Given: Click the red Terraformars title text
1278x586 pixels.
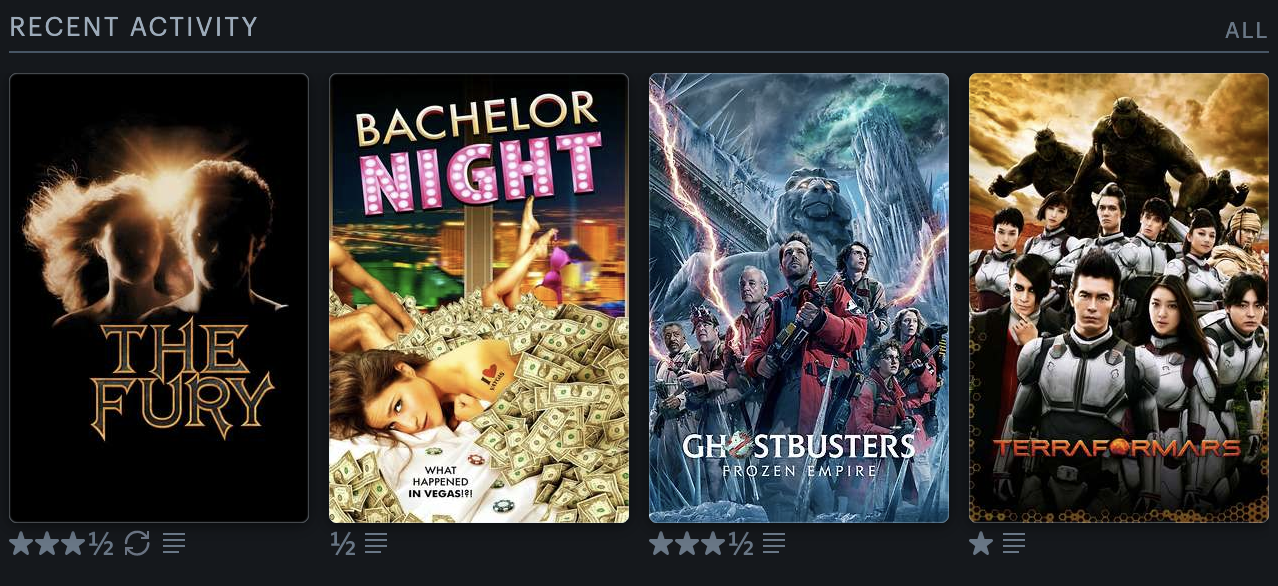Looking at the screenshot, I should coord(1117,448).
